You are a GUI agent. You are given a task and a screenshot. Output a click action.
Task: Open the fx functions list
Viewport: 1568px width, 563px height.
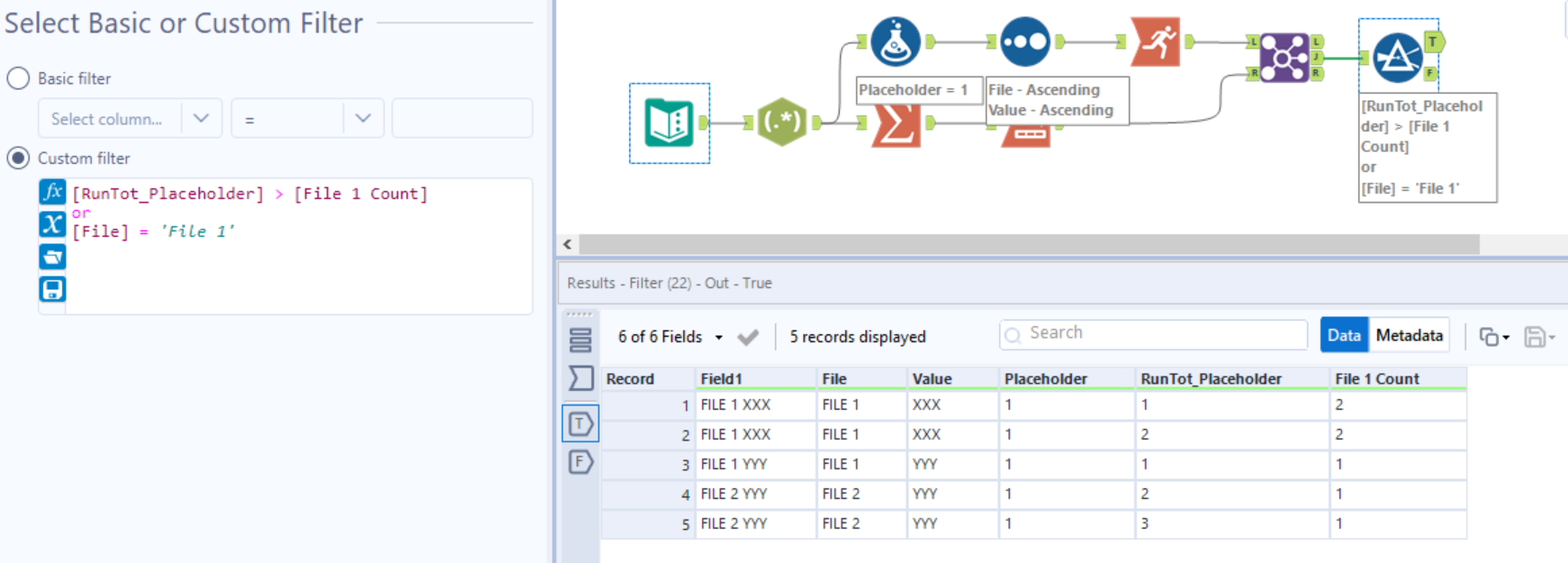point(52,192)
